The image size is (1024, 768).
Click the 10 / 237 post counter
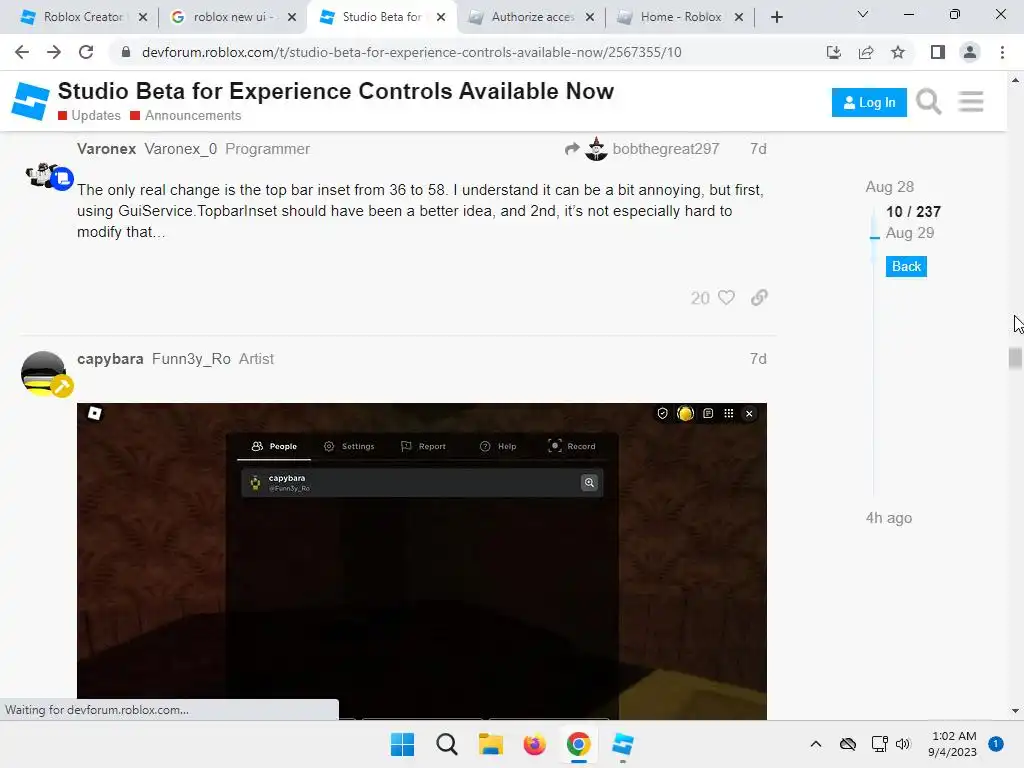point(913,212)
